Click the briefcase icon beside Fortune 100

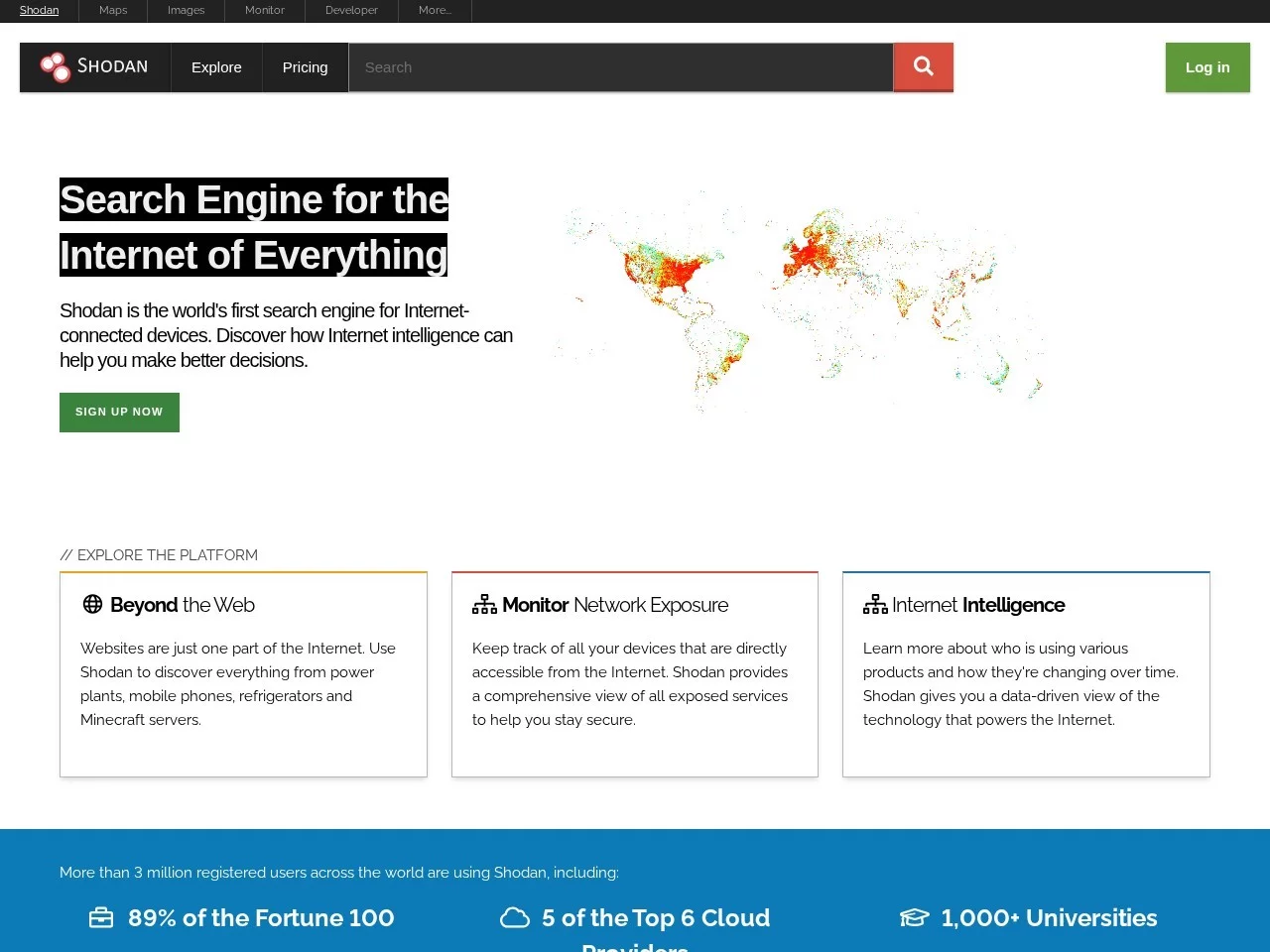point(101,918)
